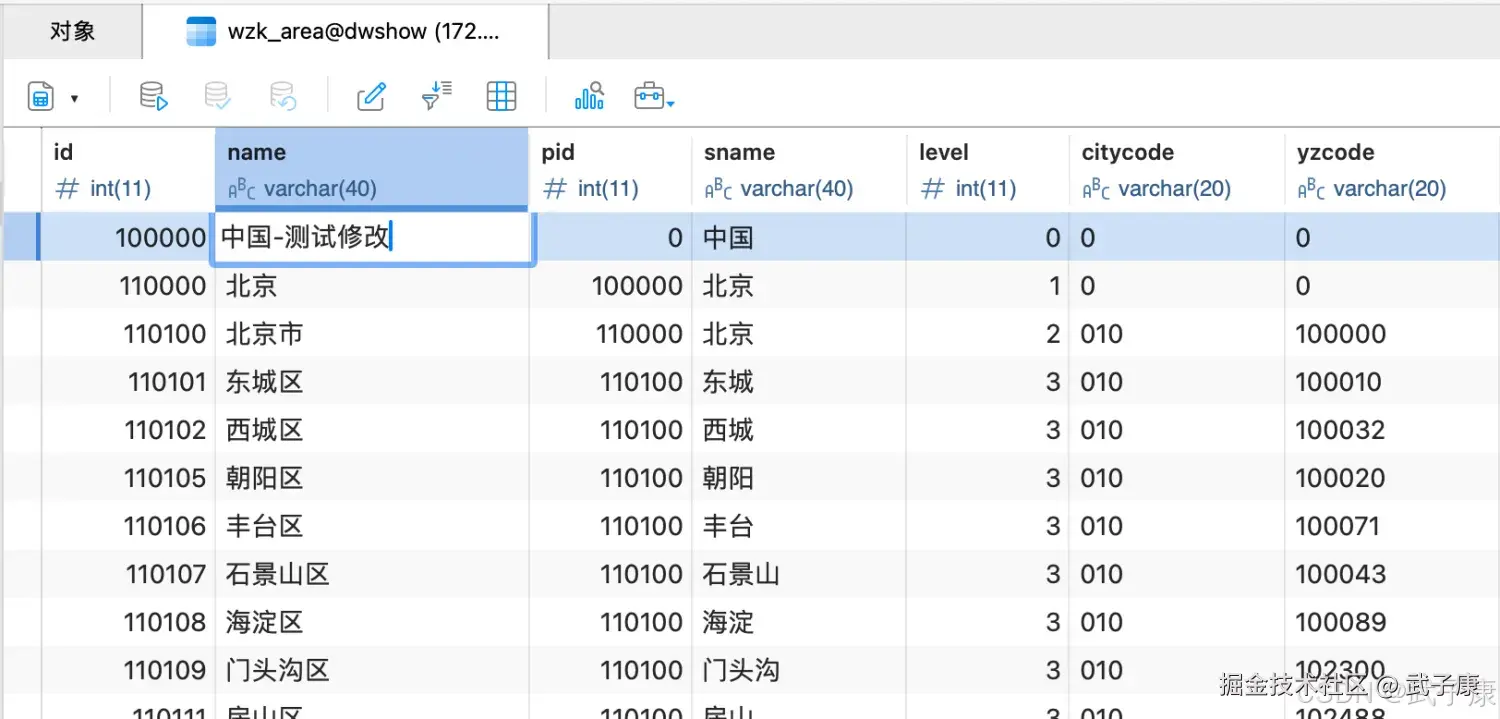The image size is (1500, 719).
Task: Sort by the id column header
Action: click(x=62, y=152)
